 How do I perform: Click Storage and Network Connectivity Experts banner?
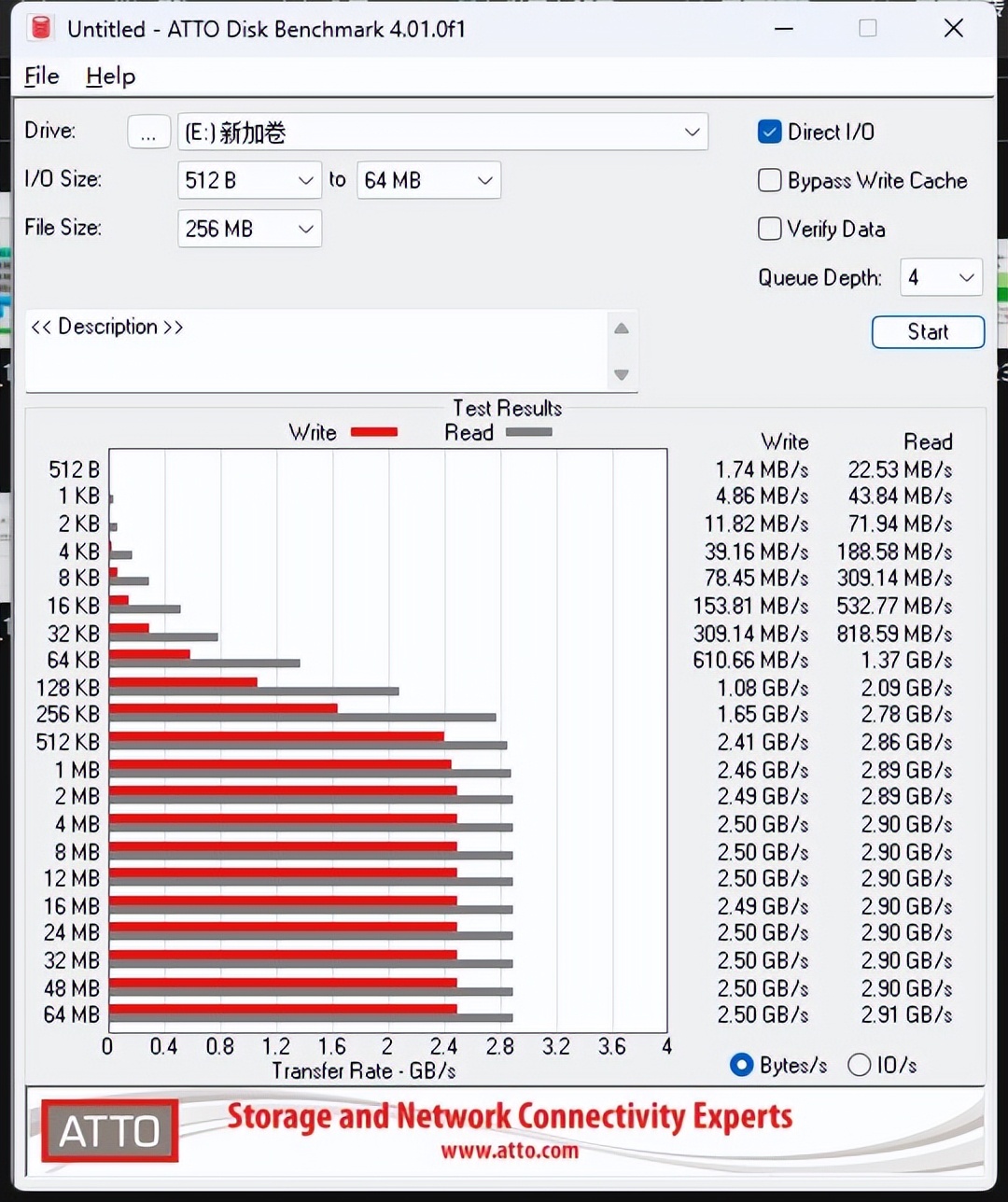click(x=510, y=1116)
